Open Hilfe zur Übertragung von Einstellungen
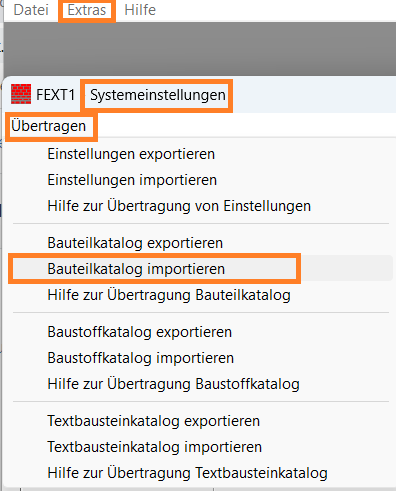This screenshot has width=396, height=491. point(179,206)
